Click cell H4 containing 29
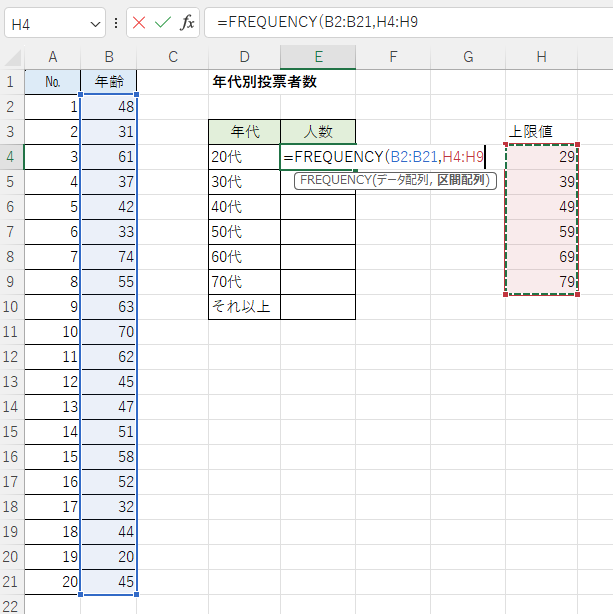613x614 pixels. (541, 157)
